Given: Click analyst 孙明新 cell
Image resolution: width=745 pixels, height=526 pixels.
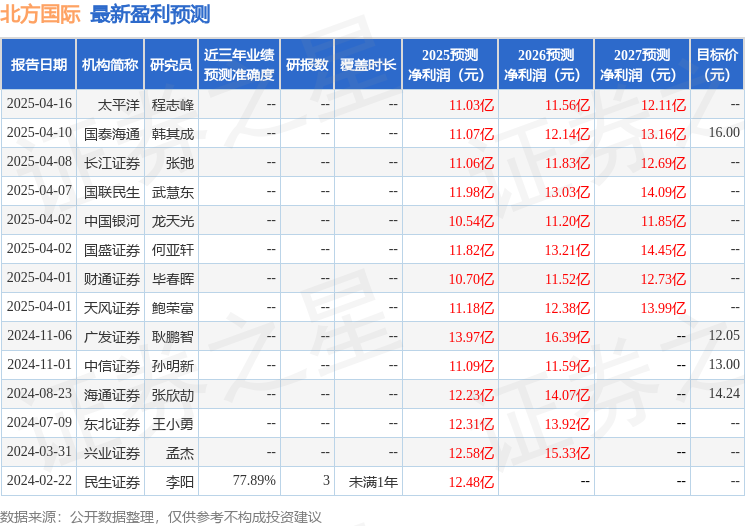Looking at the screenshot, I should (173, 366).
